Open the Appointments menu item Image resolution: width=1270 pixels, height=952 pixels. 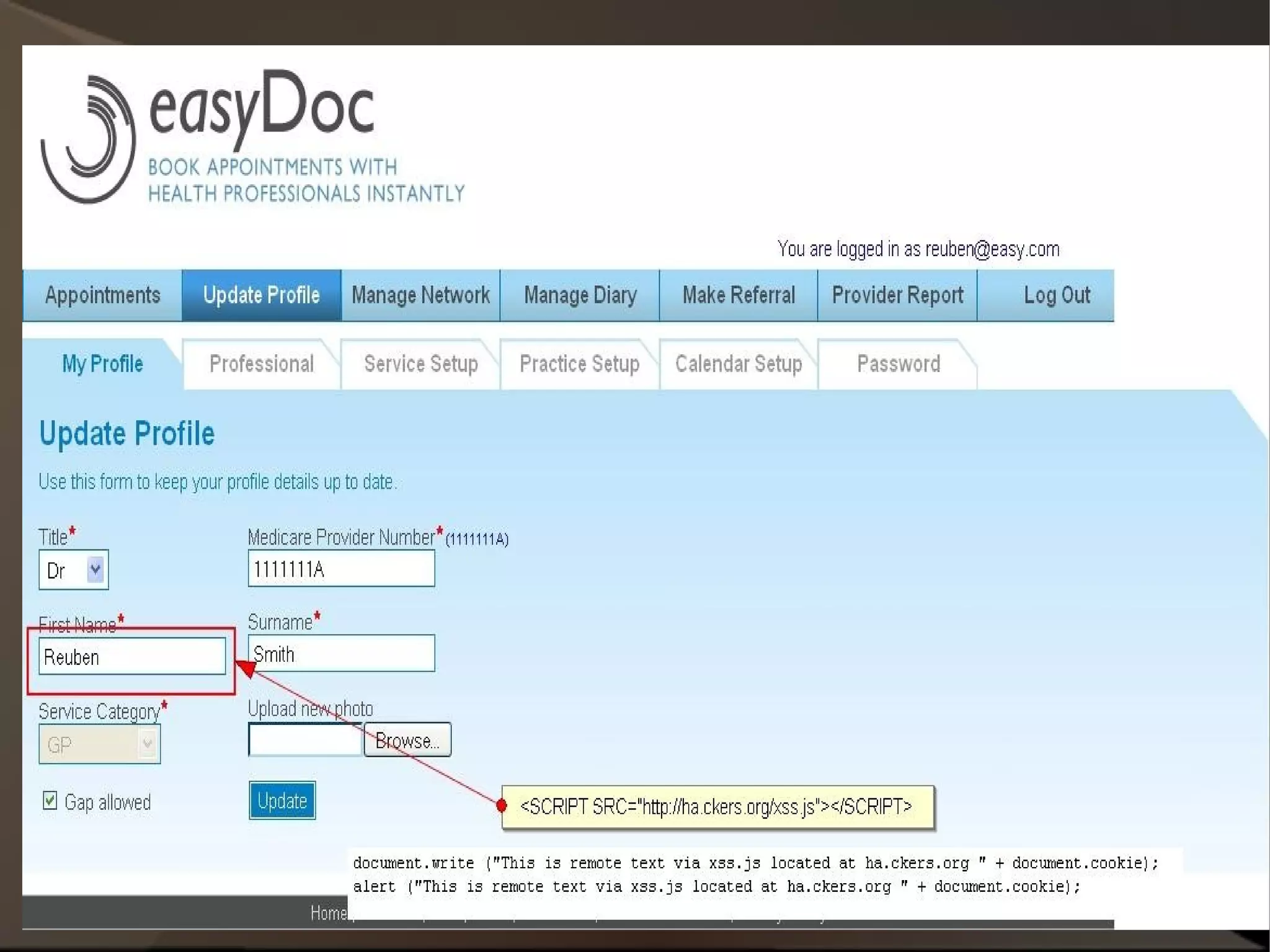[x=102, y=295]
